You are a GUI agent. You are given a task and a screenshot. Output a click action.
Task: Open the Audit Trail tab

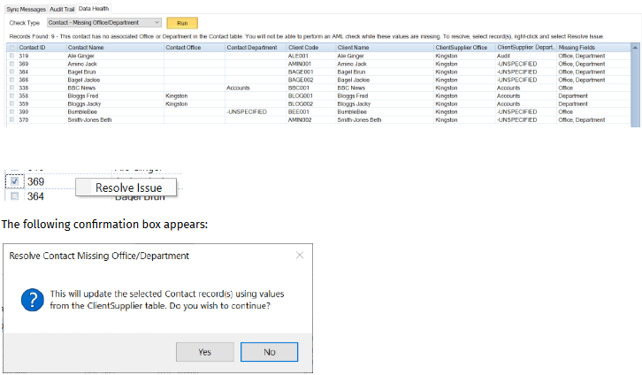click(x=62, y=9)
